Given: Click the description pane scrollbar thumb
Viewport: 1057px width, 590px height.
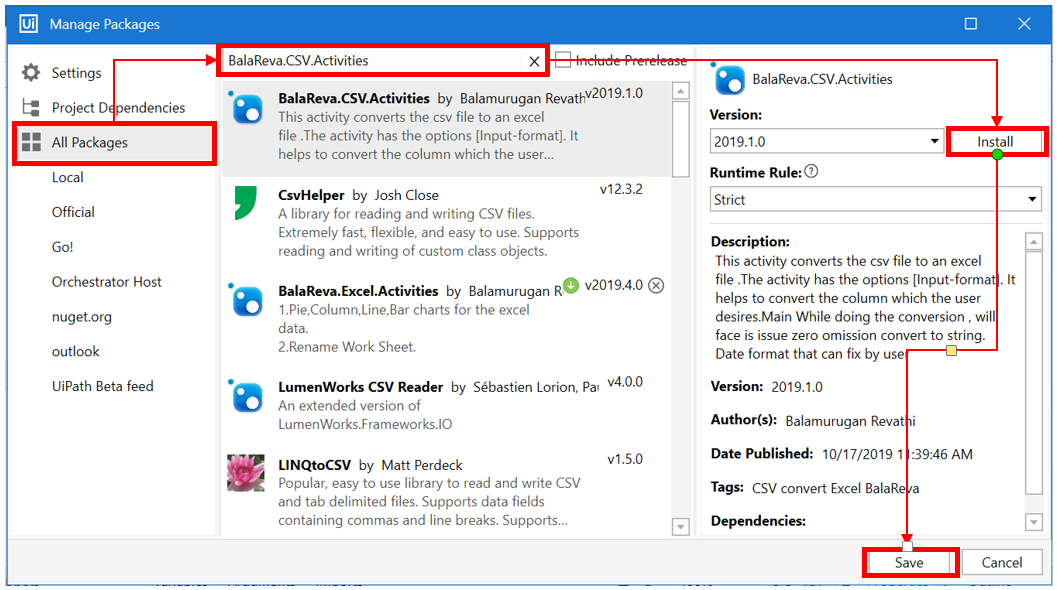Looking at the screenshot, I should point(1033,373).
